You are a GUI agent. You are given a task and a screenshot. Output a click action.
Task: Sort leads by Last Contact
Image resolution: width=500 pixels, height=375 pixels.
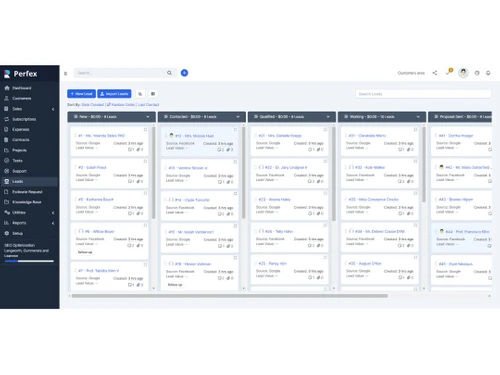click(x=148, y=105)
